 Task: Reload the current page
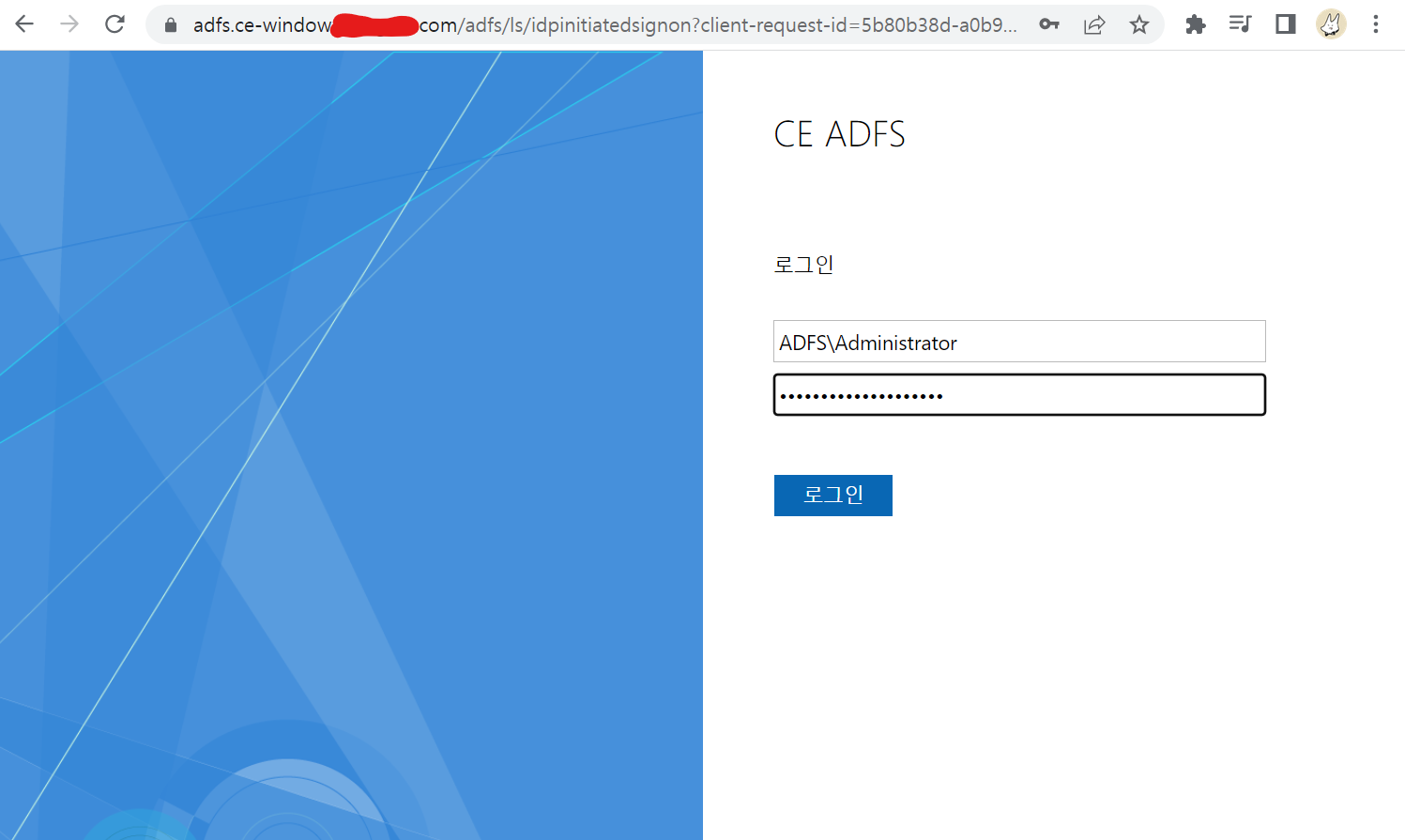point(115,24)
